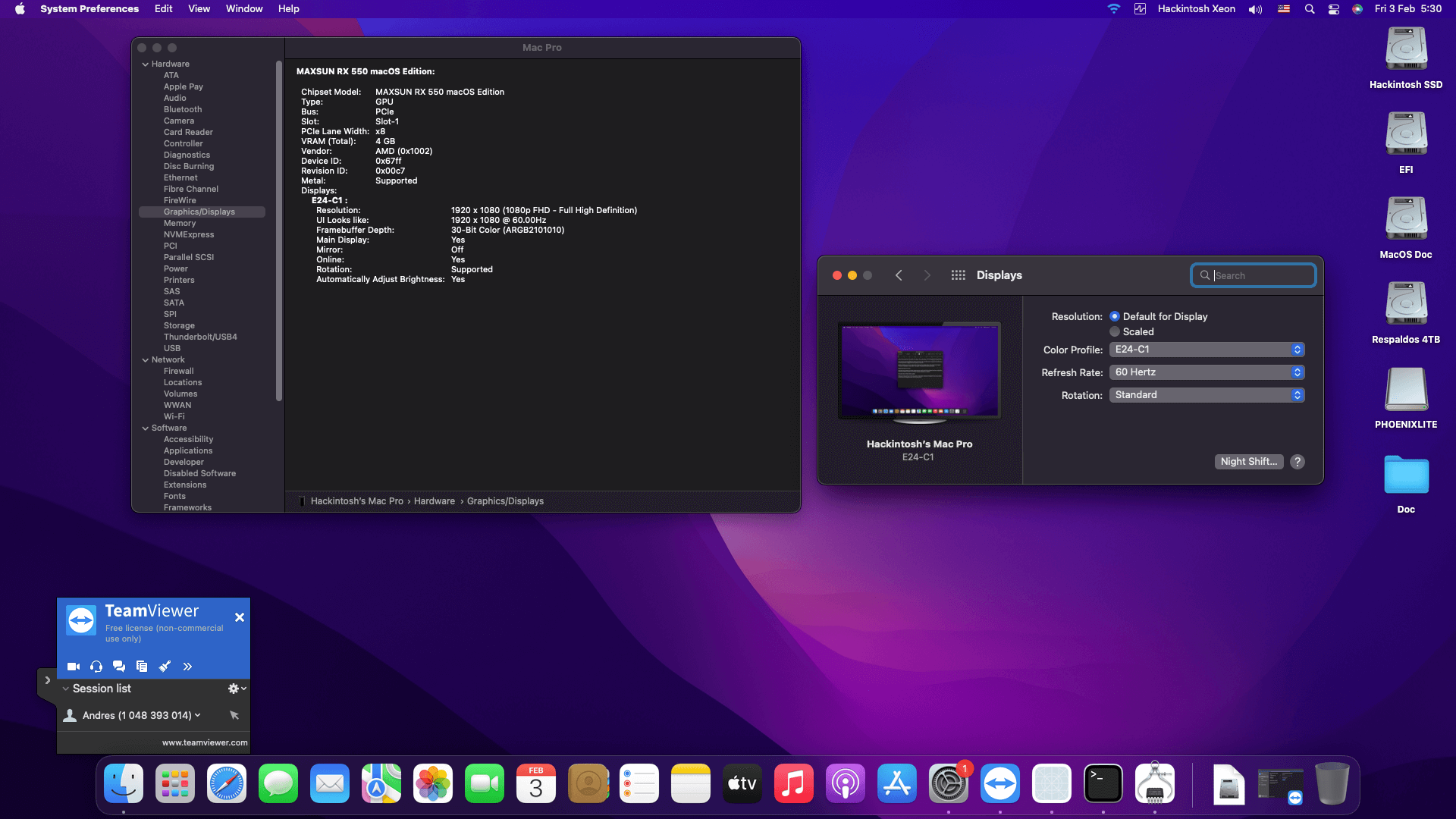Open Music from the Dock
Screen dimensions: 1456x819
pyautogui.click(x=794, y=784)
